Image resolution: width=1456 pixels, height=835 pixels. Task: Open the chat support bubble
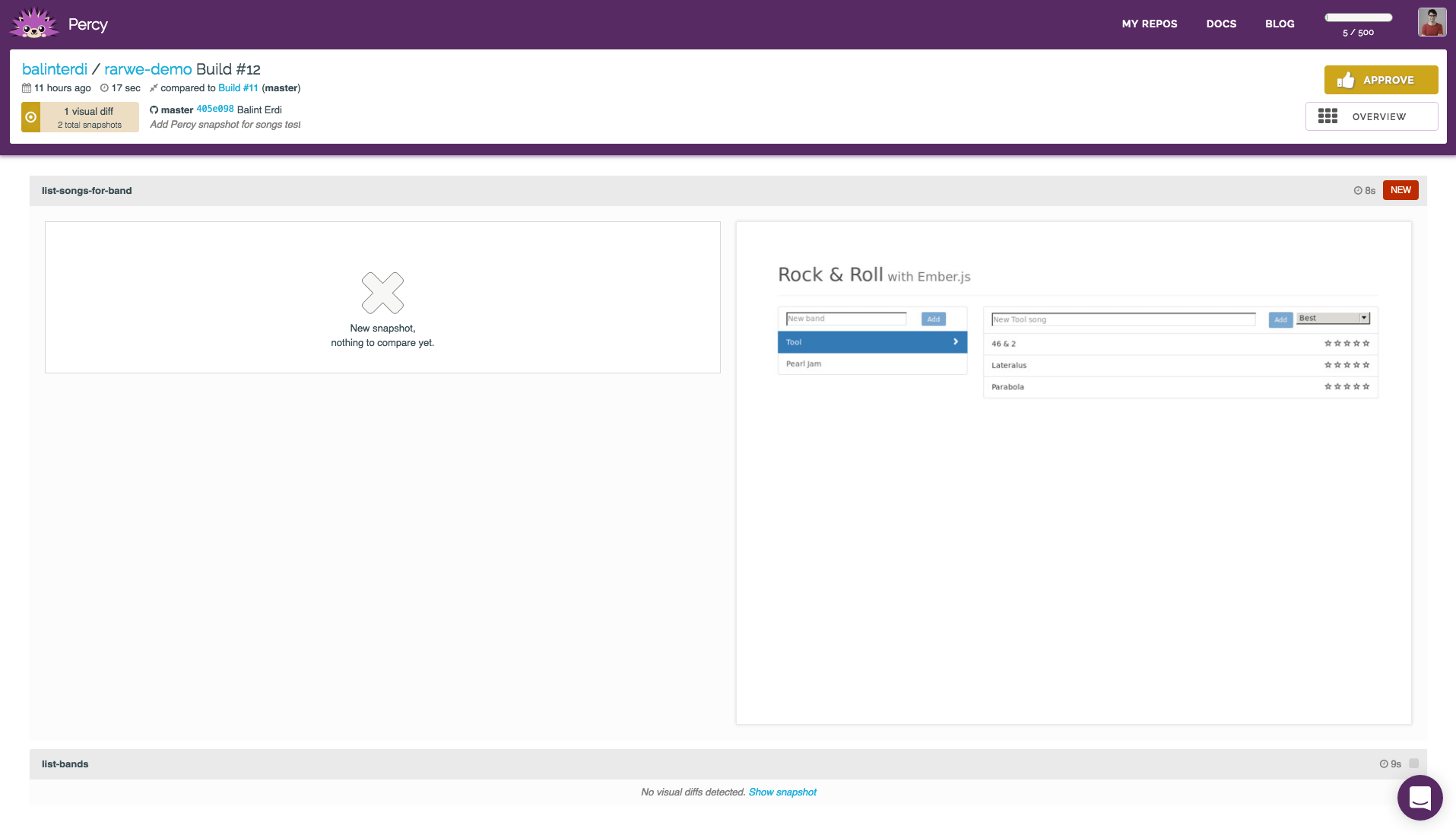(1420, 798)
